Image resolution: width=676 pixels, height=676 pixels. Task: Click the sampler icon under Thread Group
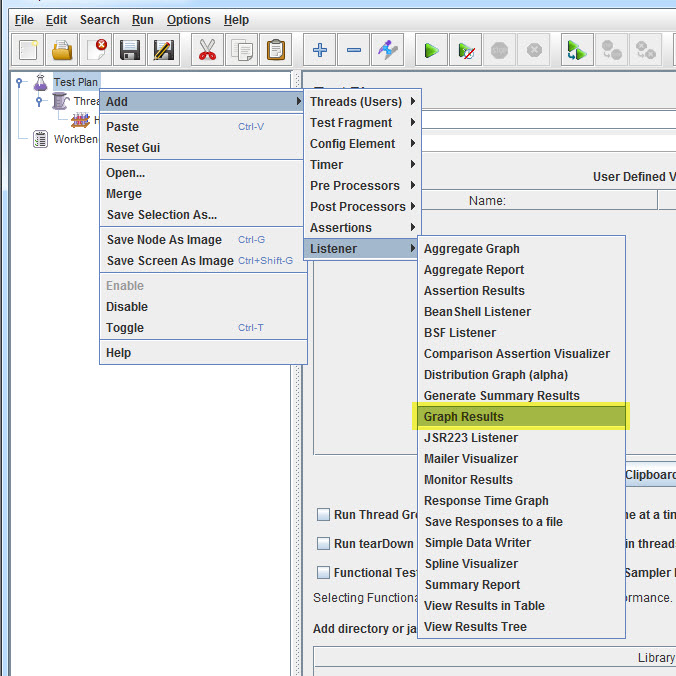pos(80,120)
